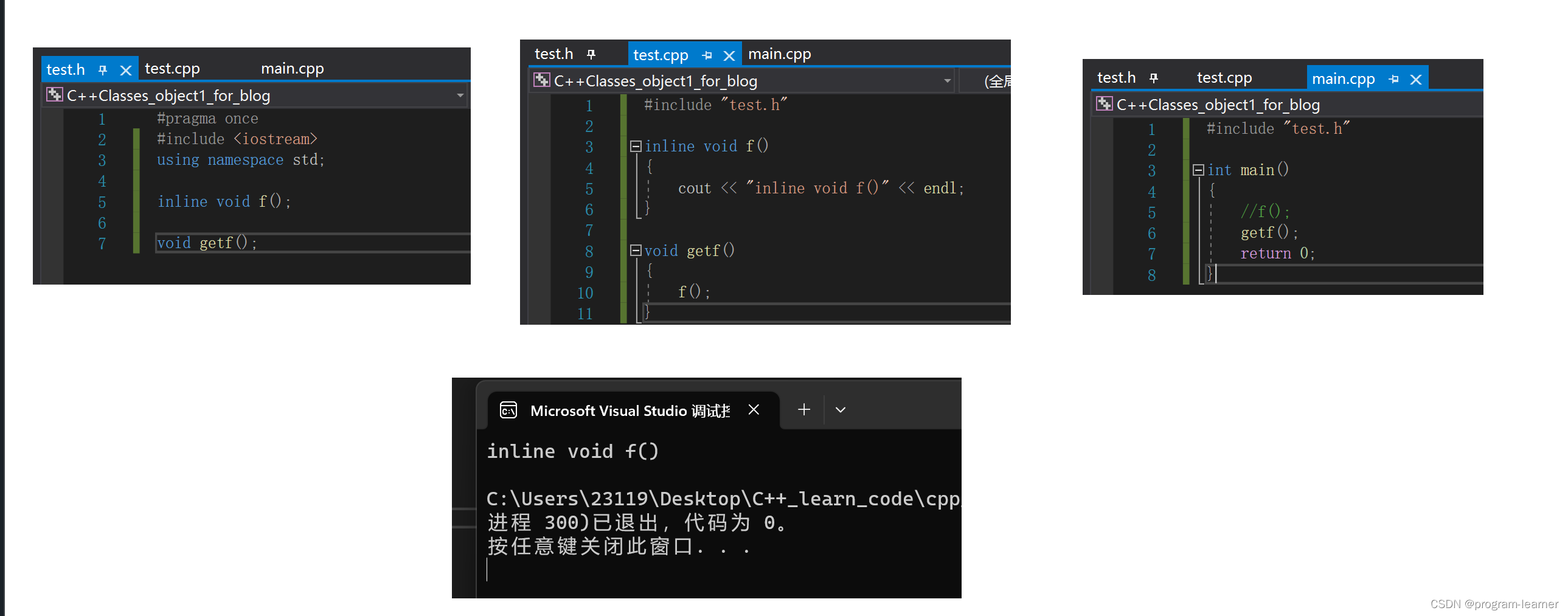
Task: Select test.h tab in middle editor
Action: 554,54
